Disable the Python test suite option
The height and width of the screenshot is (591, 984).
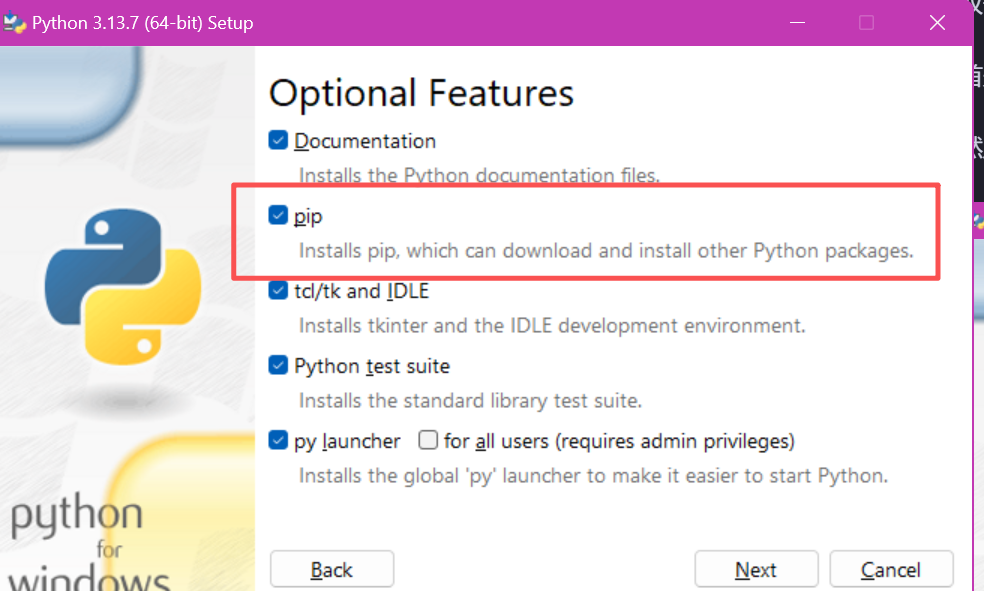click(x=278, y=366)
